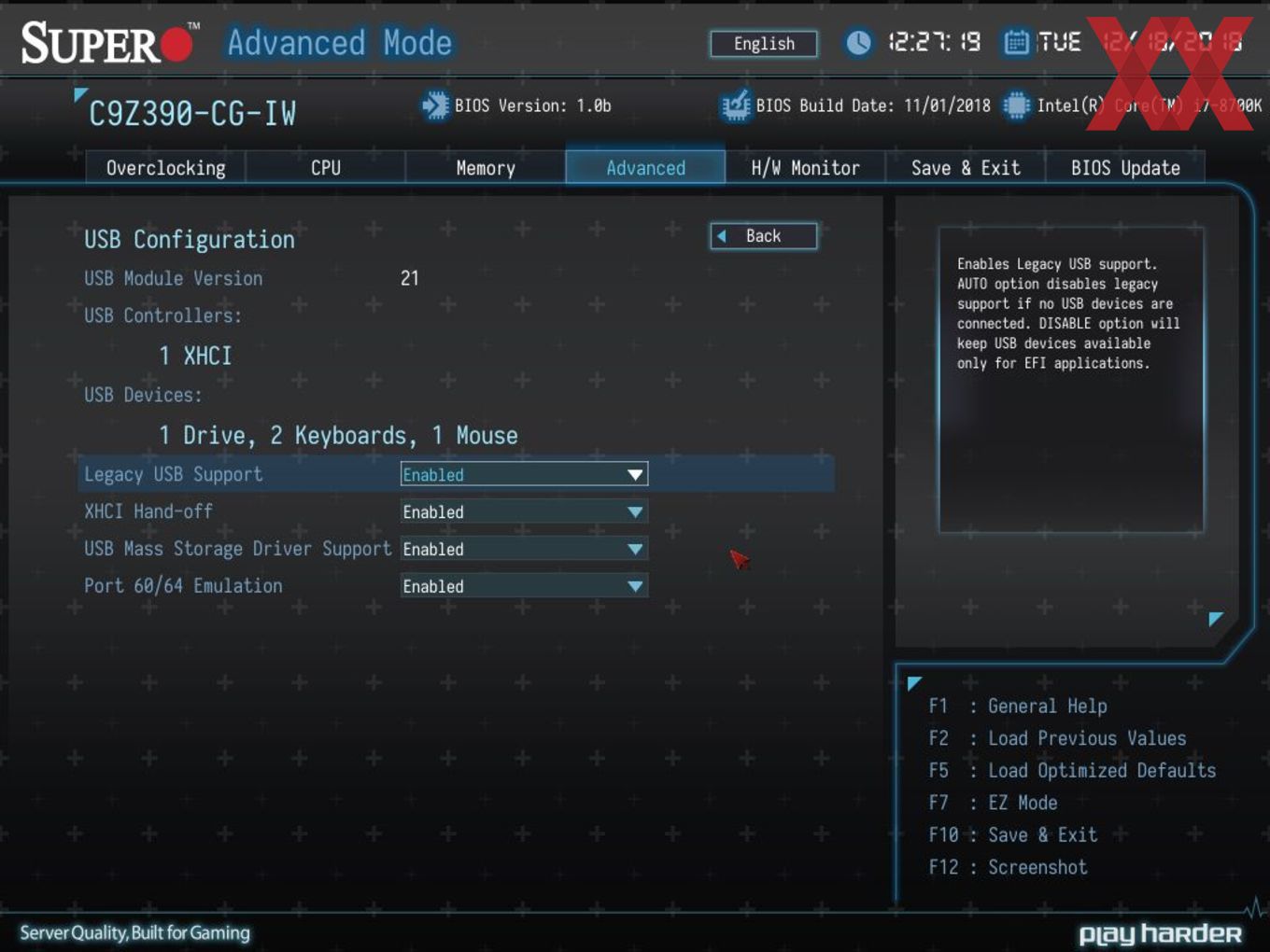The image size is (1270, 952).
Task: Click F1 General Help shortcut
Action: 1018,707
